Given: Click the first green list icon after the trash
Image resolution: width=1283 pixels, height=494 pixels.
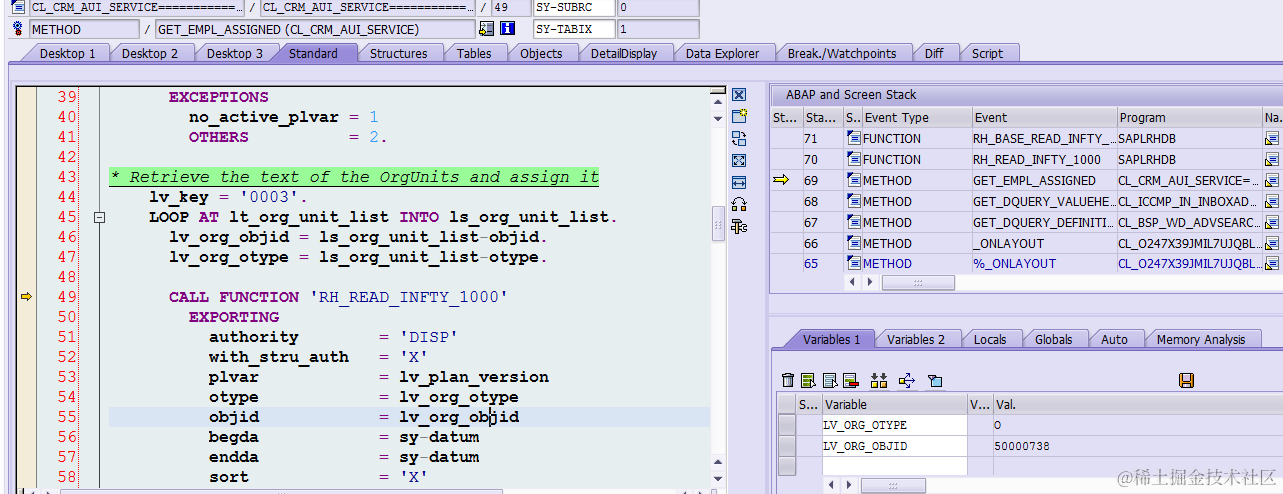Looking at the screenshot, I should tap(808, 380).
